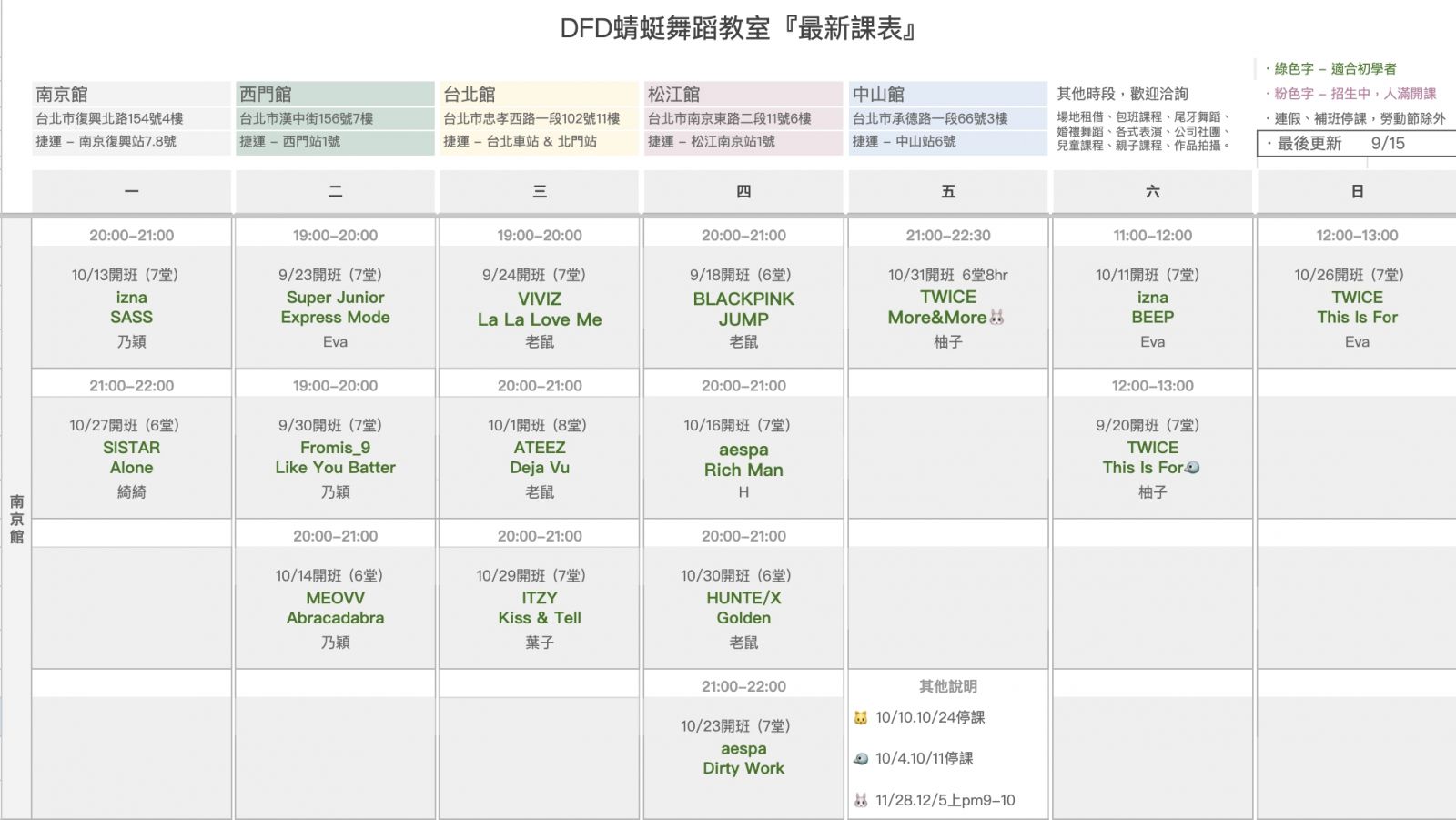This screenshot has height=820, width=1456.
Task: Select the 中山館 branch heading
Action: 878,95
